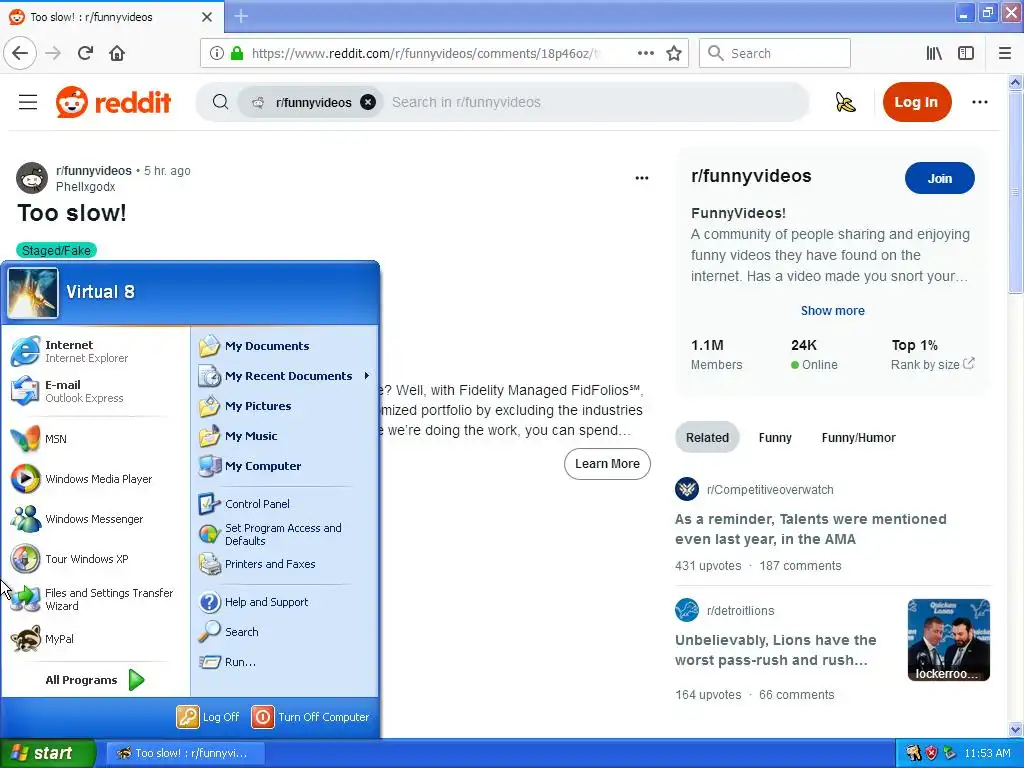Image resolution: width=1024 pixels, height=768 pixels.
Task: Open browser hamburger menu
Action: 1005,54
